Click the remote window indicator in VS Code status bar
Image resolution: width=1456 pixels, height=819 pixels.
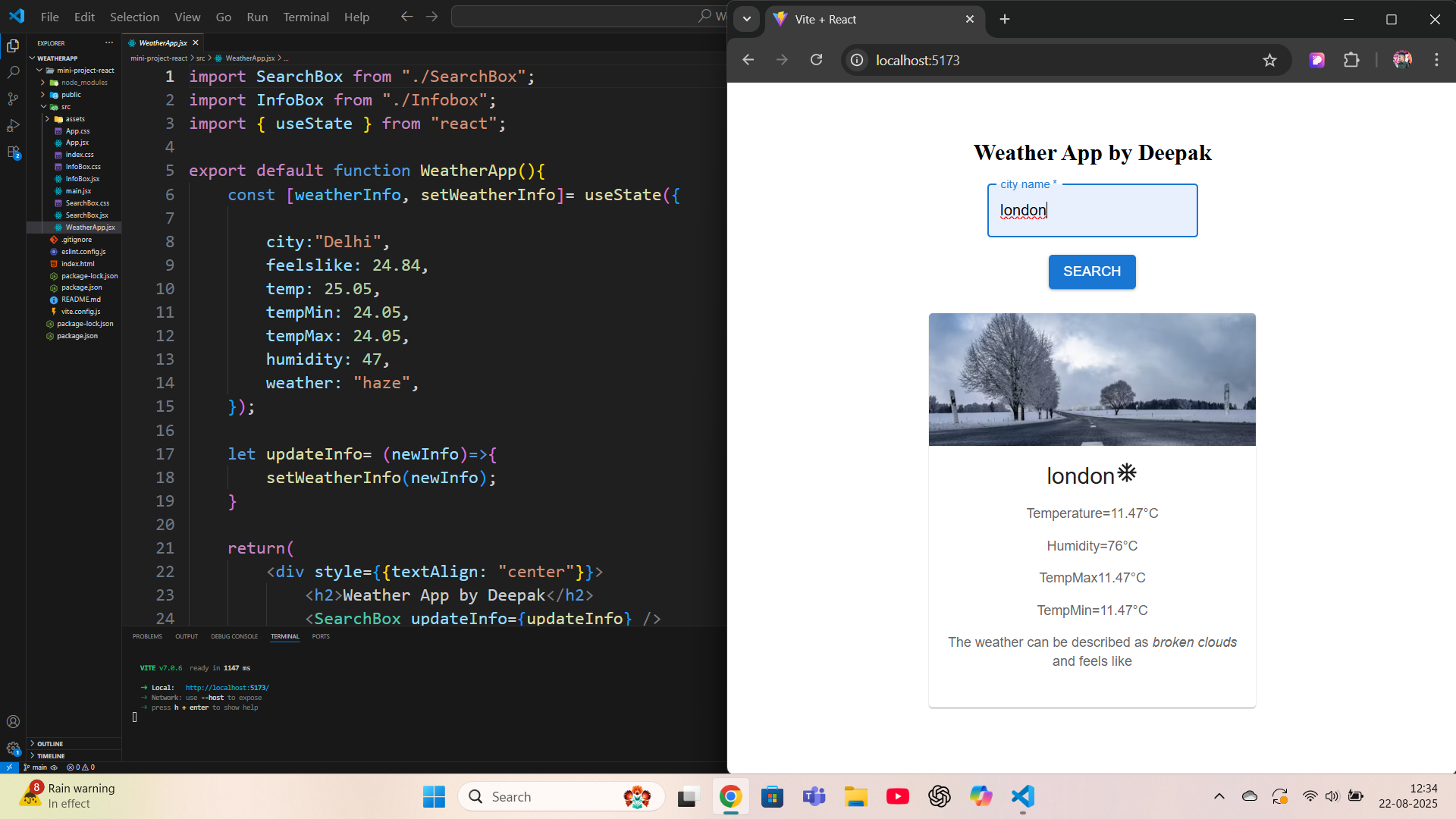(x=9, y=767)
